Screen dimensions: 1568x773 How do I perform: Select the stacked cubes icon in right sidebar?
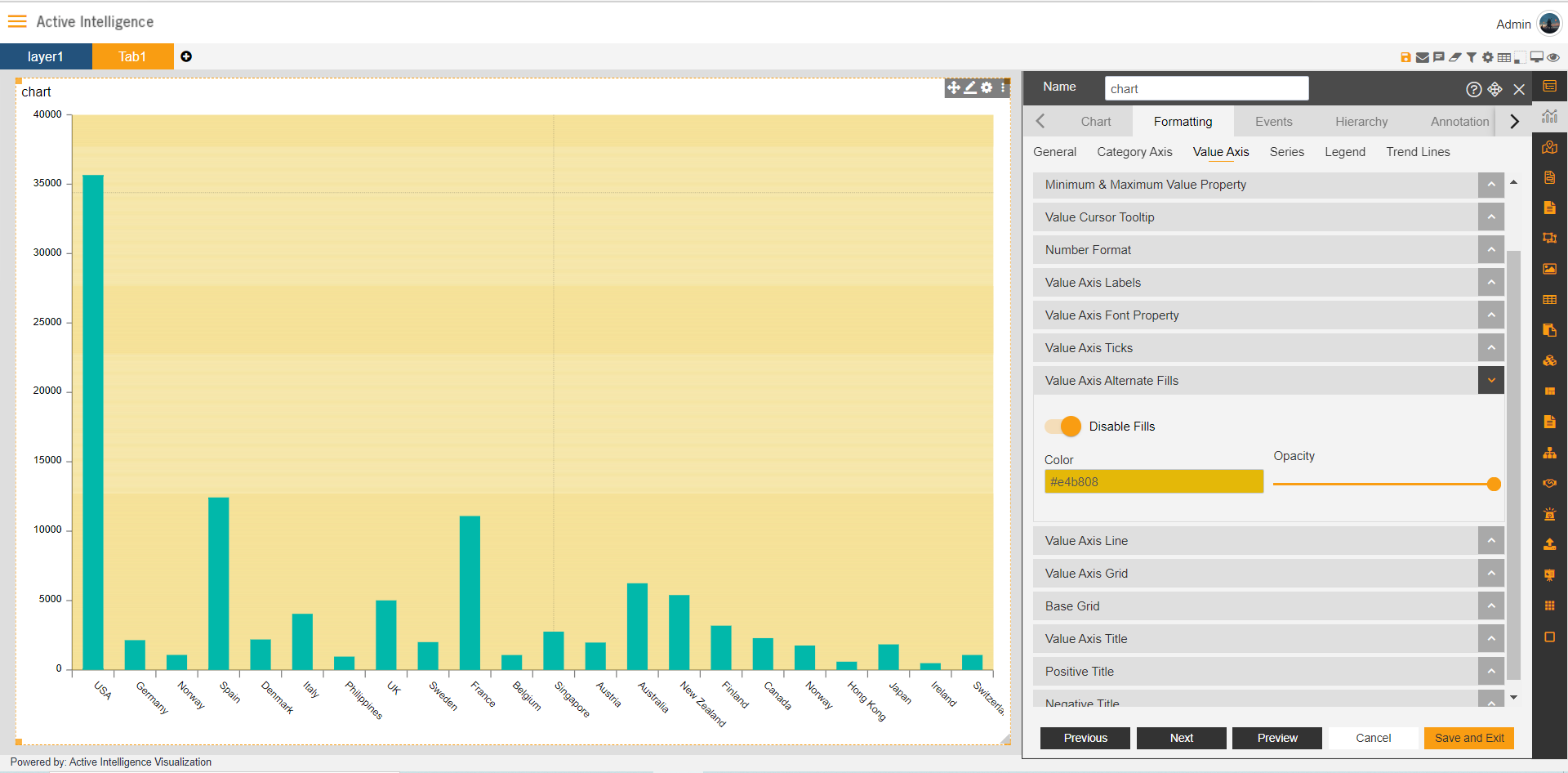(1549, 360)
